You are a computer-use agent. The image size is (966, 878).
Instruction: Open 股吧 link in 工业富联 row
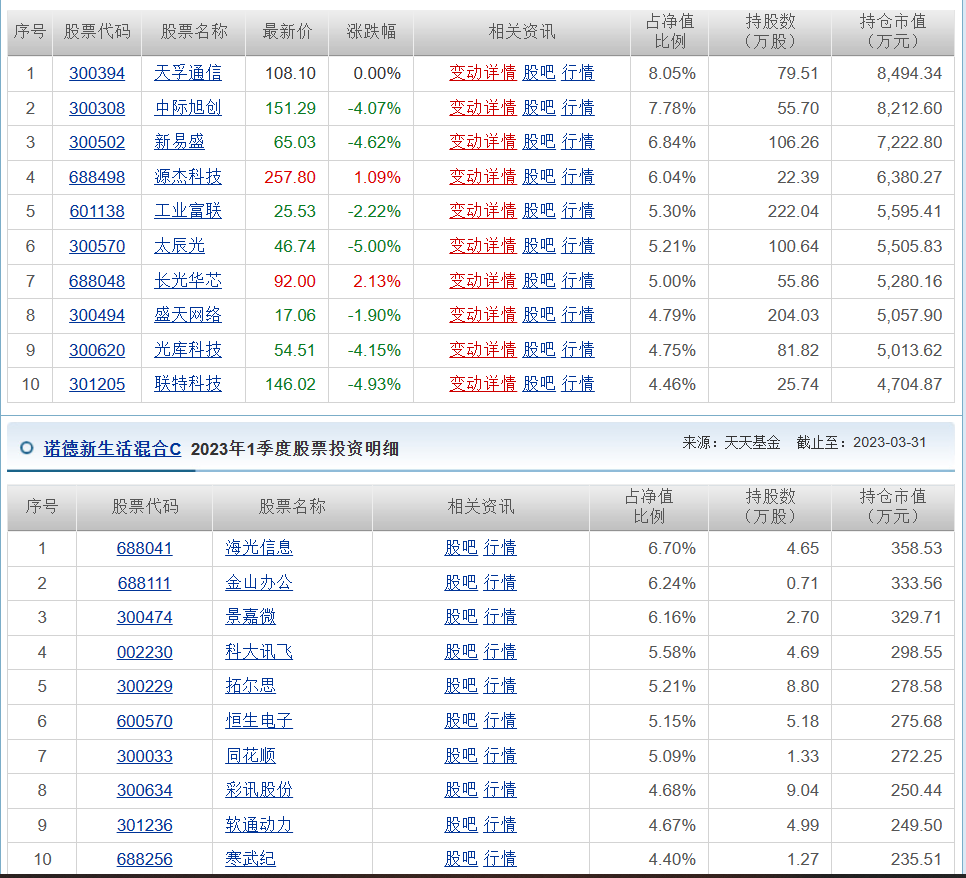point(538,211)
